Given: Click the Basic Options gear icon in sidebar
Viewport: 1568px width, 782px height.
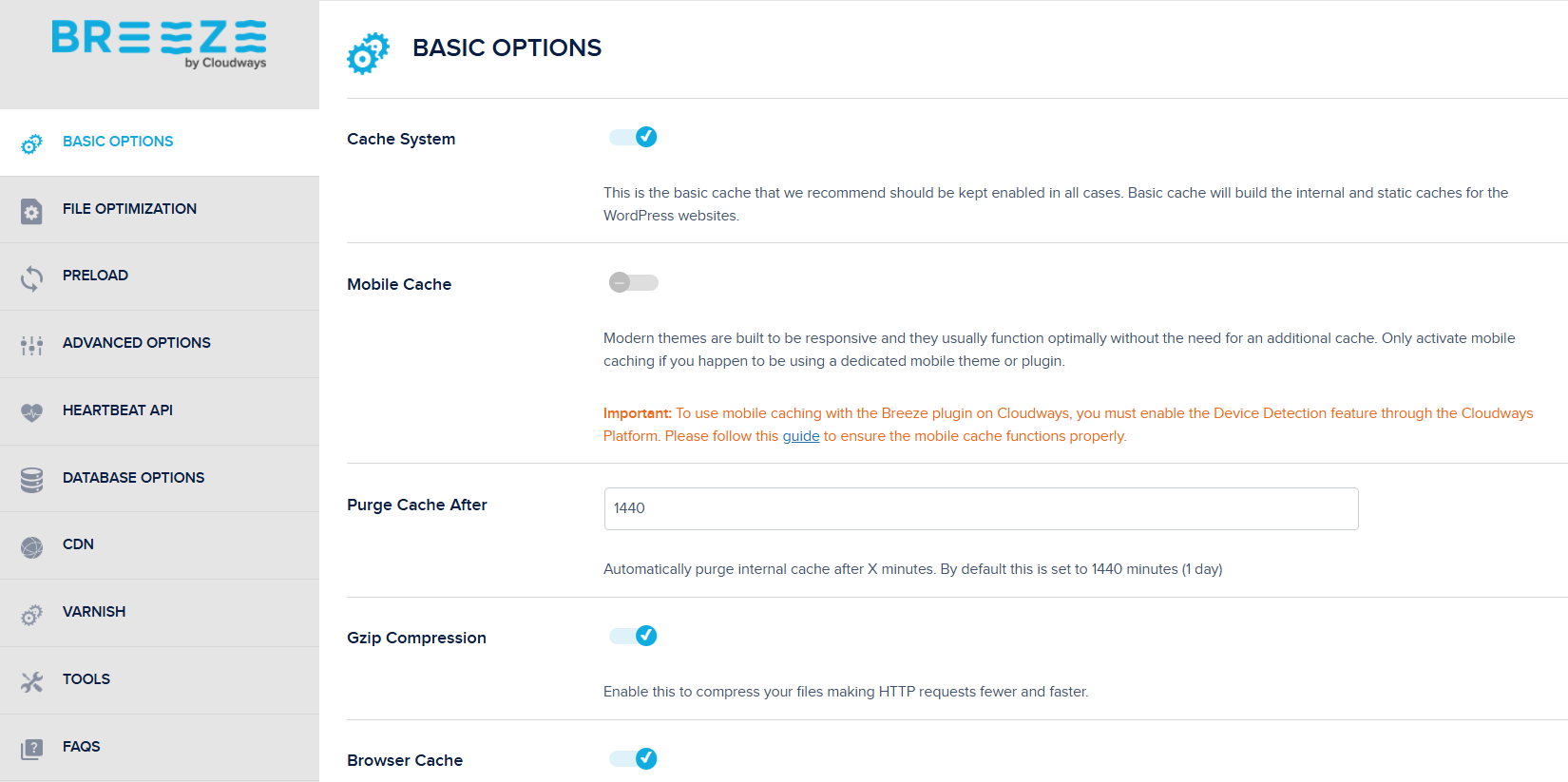Looking at the screenshot, I should pos(31,143).
